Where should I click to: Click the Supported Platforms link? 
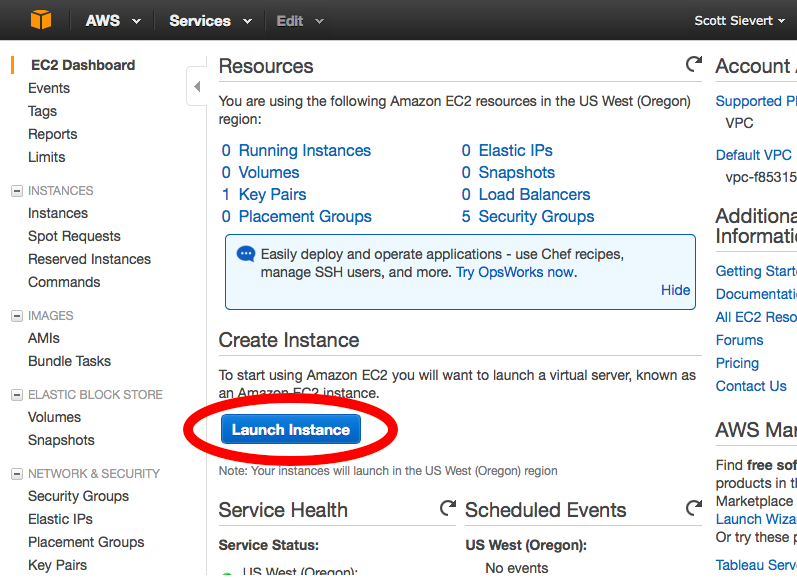click(x=756, y=101)
